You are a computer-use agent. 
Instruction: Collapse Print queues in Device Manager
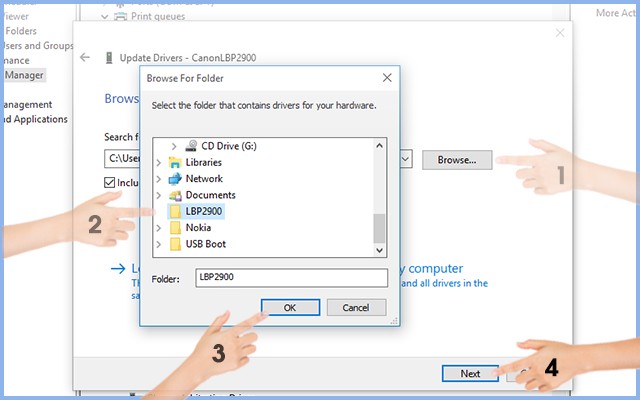pyautogui.click(x=105, y=17)
